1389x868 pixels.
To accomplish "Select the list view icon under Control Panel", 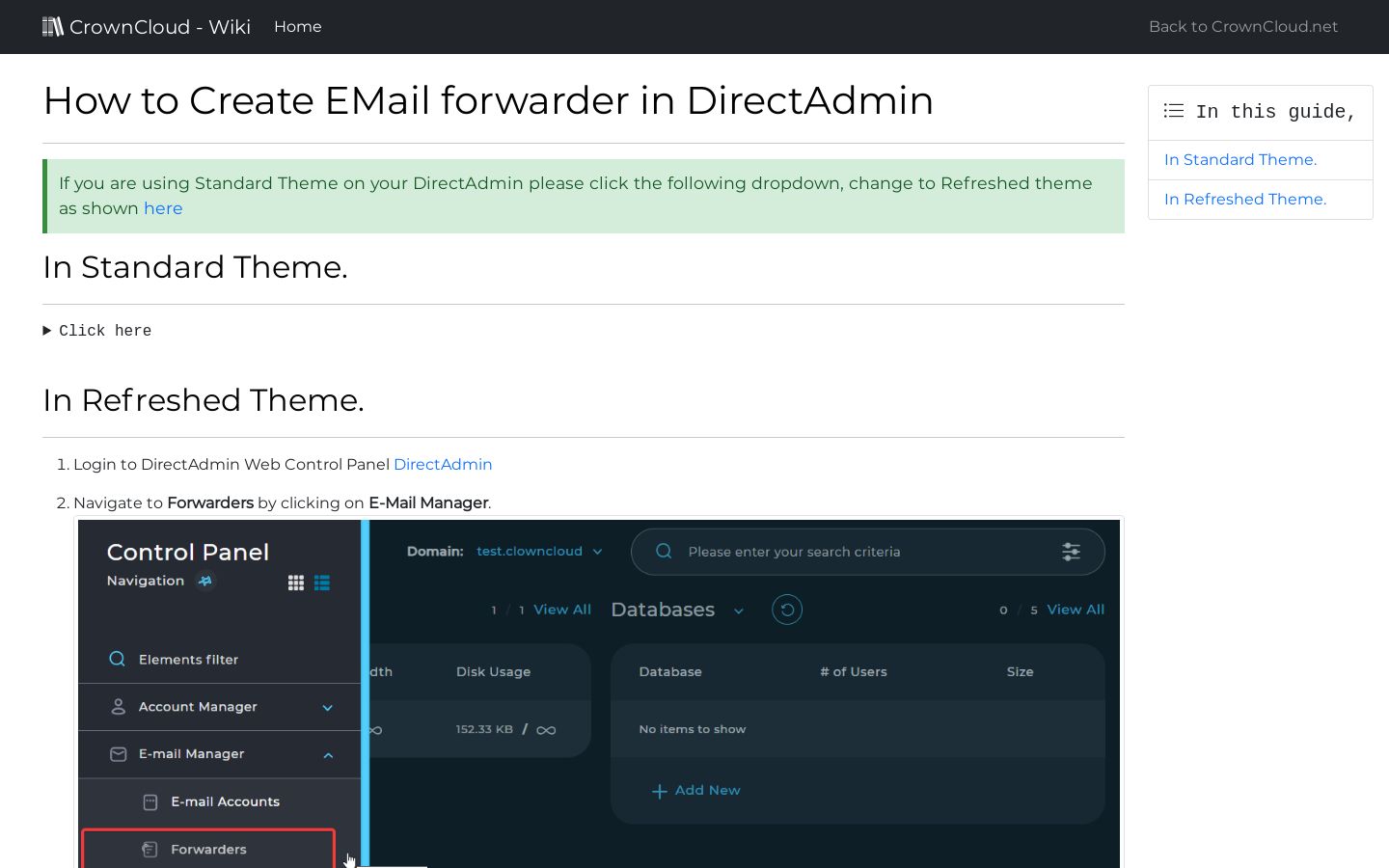I will pyautogui.click(x=321, y=583).
